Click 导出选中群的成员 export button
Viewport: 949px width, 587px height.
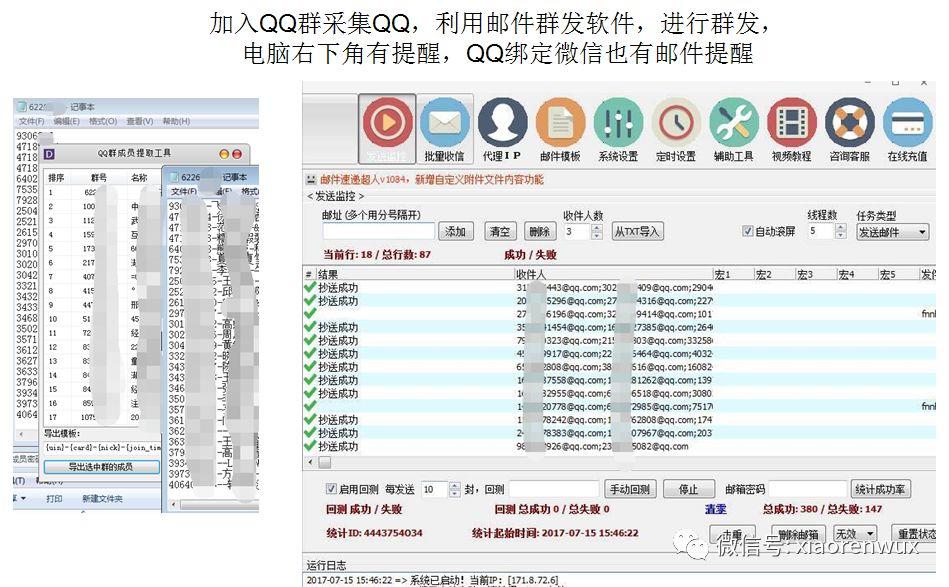101,467
